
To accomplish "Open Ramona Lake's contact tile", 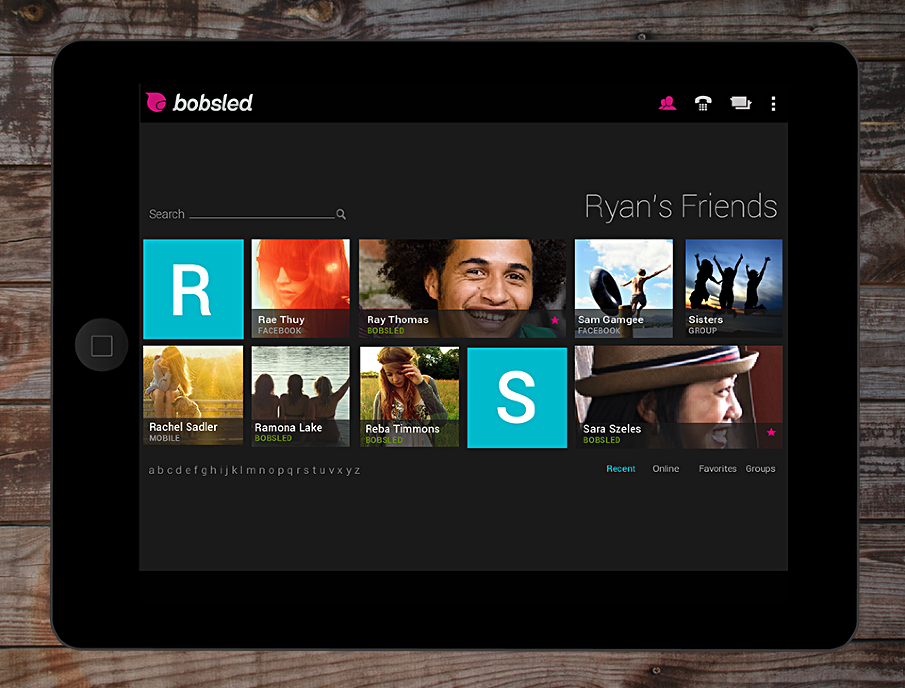I will coord(301,397).
